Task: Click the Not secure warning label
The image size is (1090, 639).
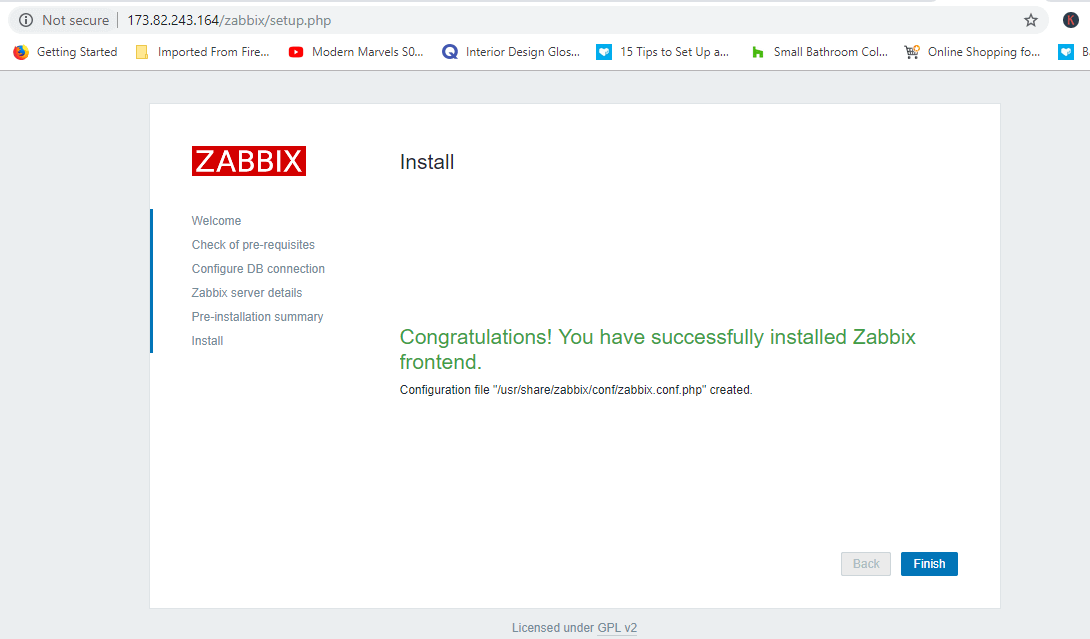Action: (75, 20)
